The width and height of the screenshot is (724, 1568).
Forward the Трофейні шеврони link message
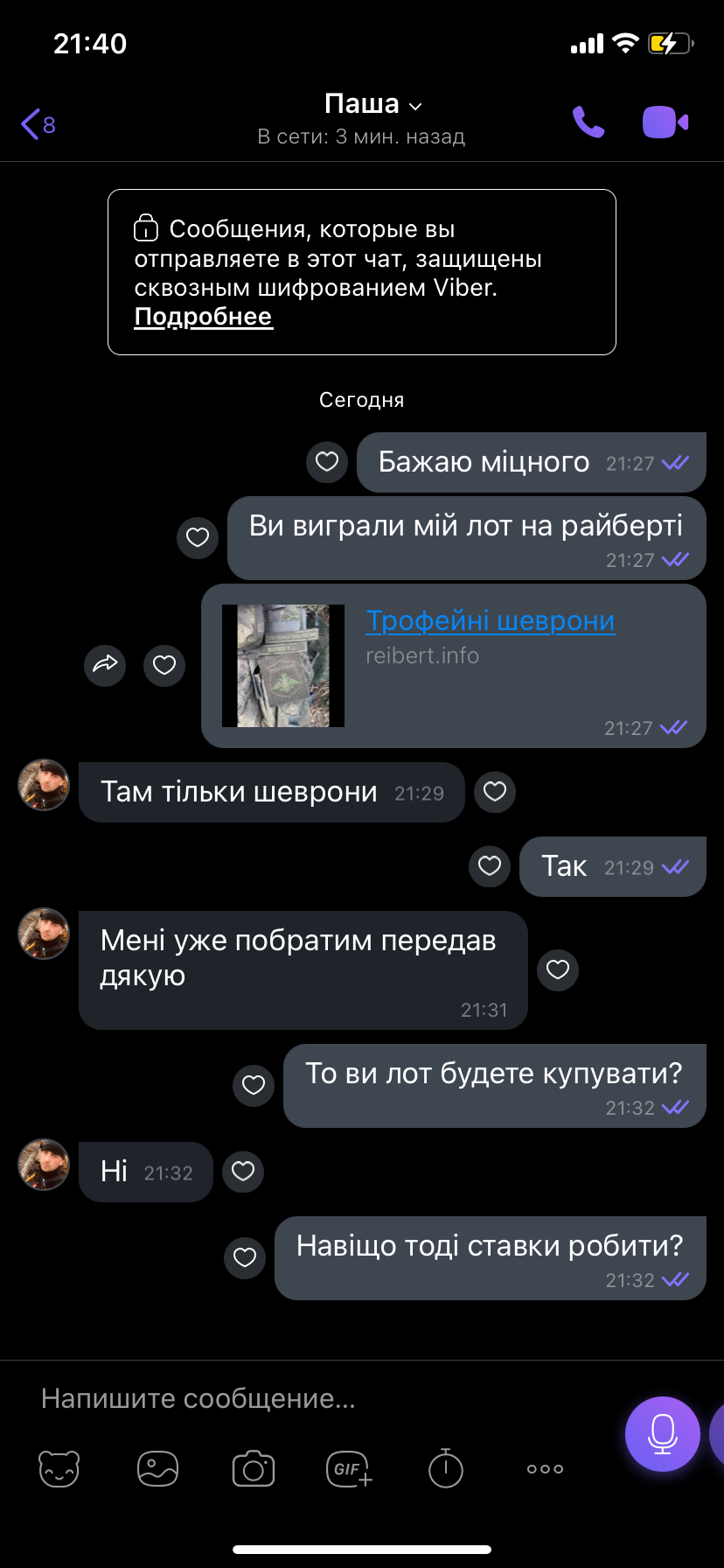coord(105,665)
